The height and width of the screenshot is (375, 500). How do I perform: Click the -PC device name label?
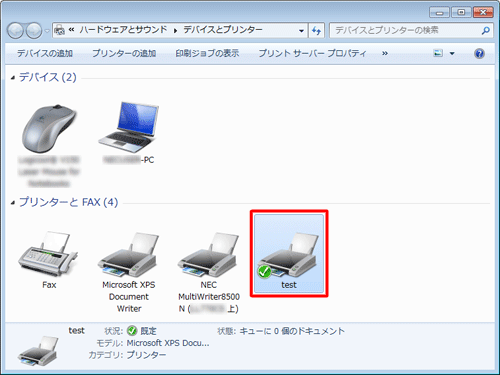pyautogui.click(x=129, y=160)
